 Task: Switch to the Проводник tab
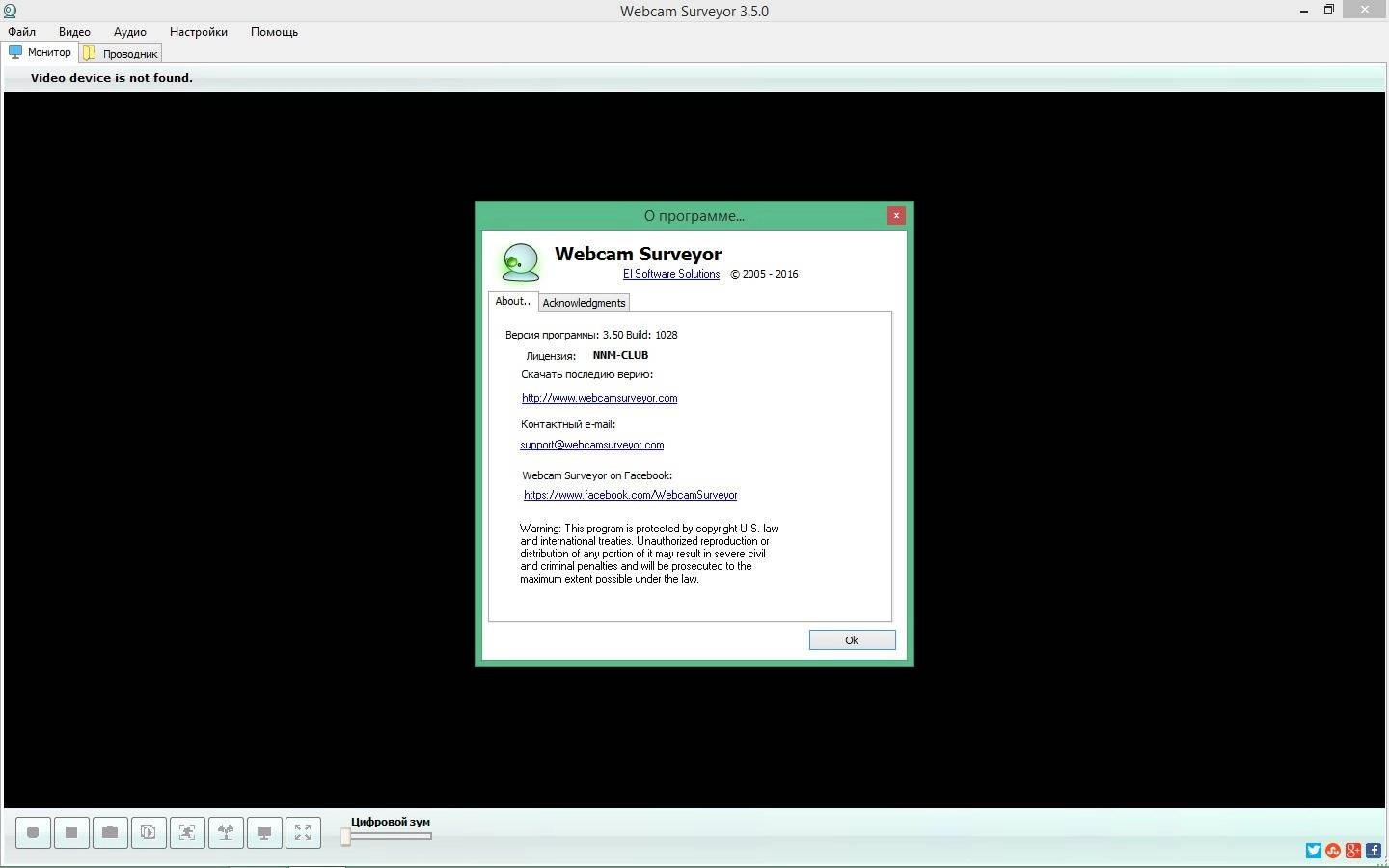121,54
